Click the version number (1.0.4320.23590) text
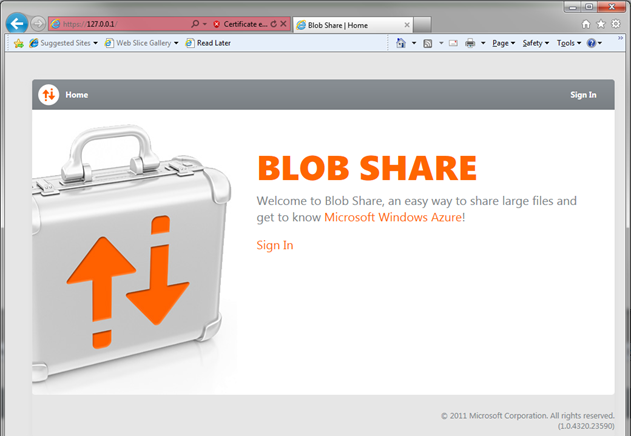The width and height of the screenshot is (631, 436). [x=586, y=426]
